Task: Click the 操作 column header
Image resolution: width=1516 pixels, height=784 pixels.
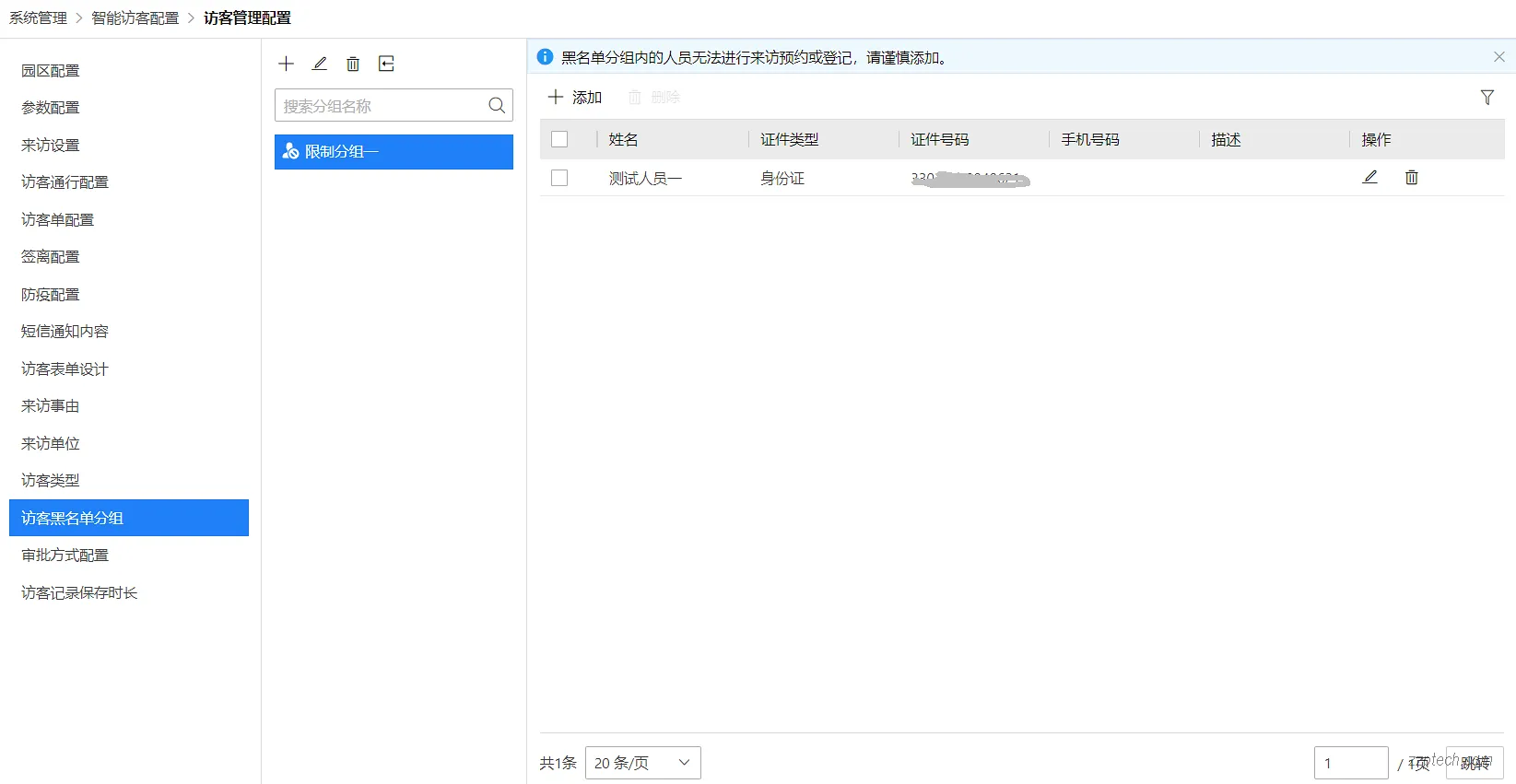Action: point(1376,139)
